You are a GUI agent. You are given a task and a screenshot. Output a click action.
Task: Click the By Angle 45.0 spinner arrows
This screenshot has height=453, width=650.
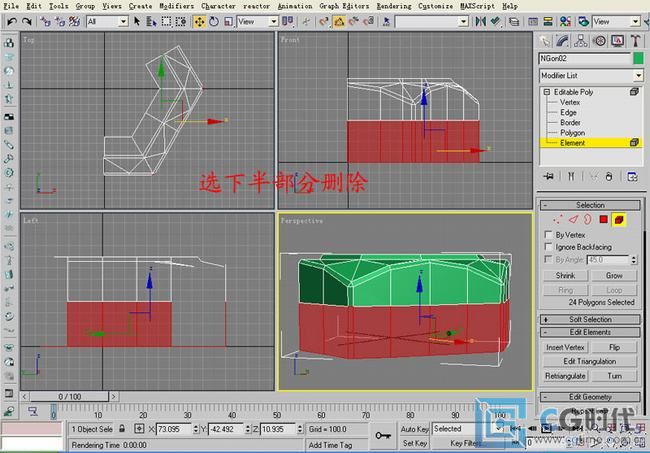click(633, 259)
